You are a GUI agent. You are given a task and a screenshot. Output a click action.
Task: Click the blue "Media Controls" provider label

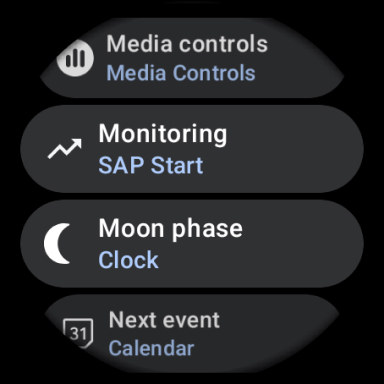[181, 73]
